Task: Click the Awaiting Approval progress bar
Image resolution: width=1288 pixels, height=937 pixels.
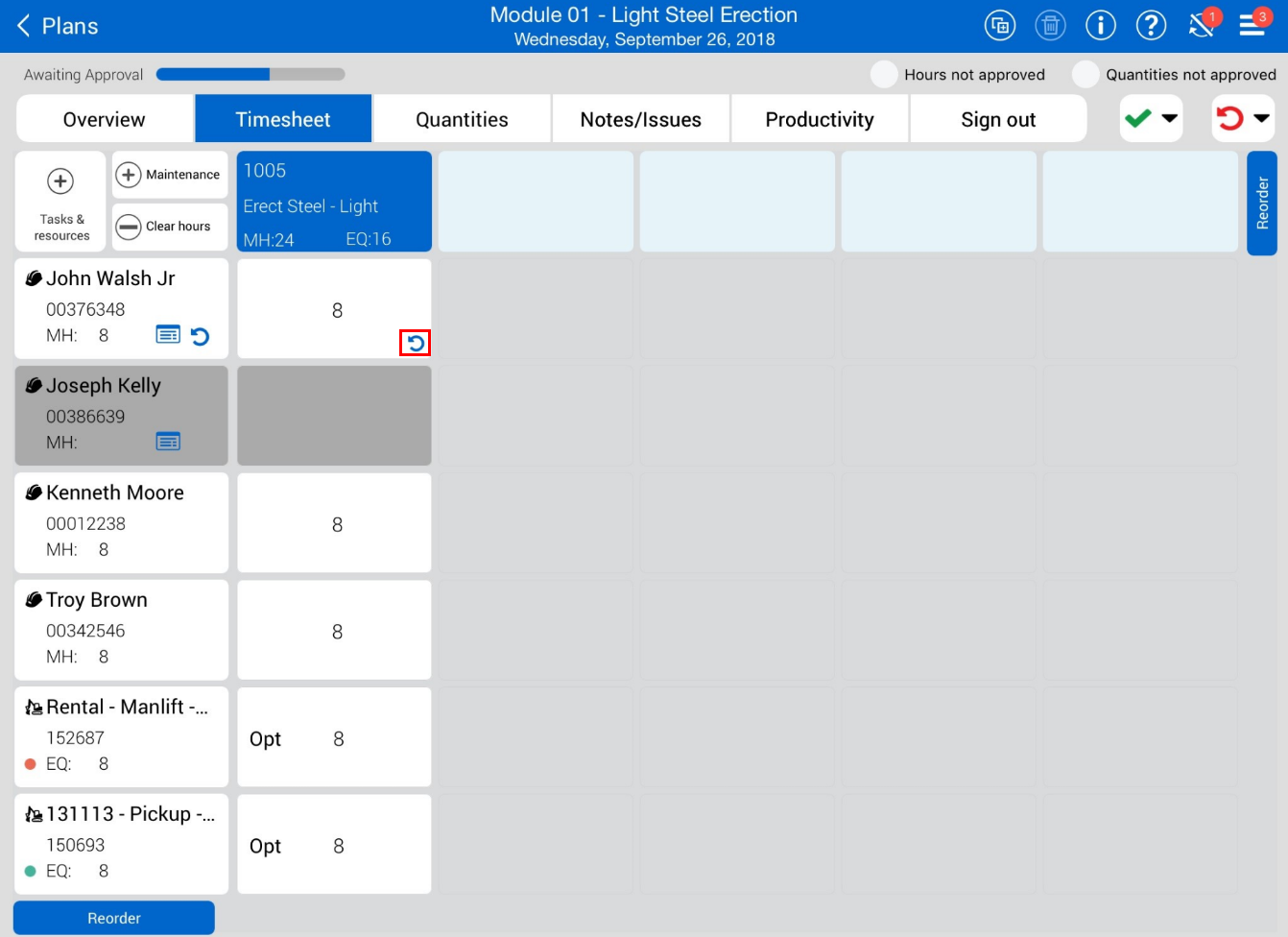Action: point(250,74)
